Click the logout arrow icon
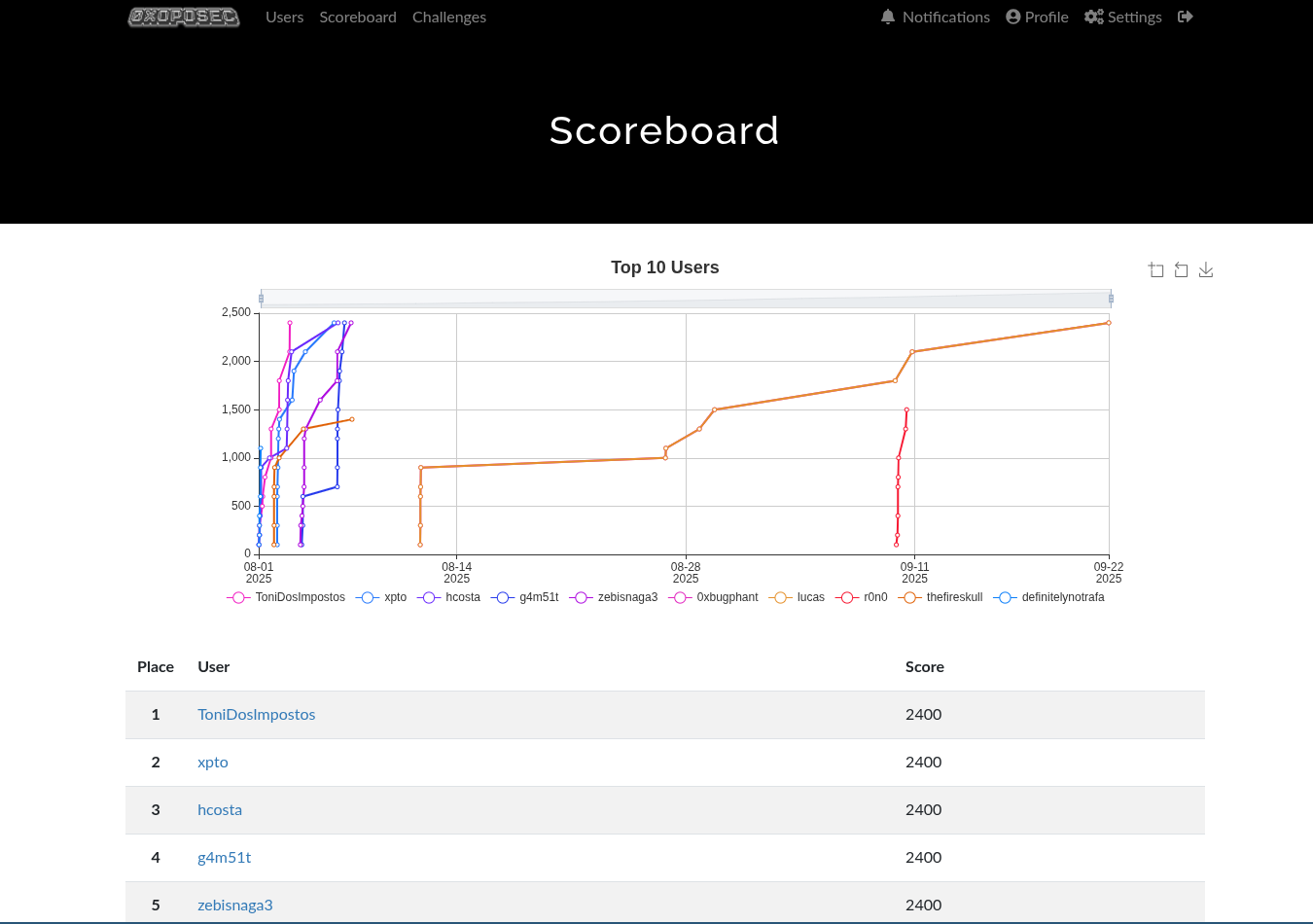This screenshot has height=924, width=1313. (x=1185, y=17)
